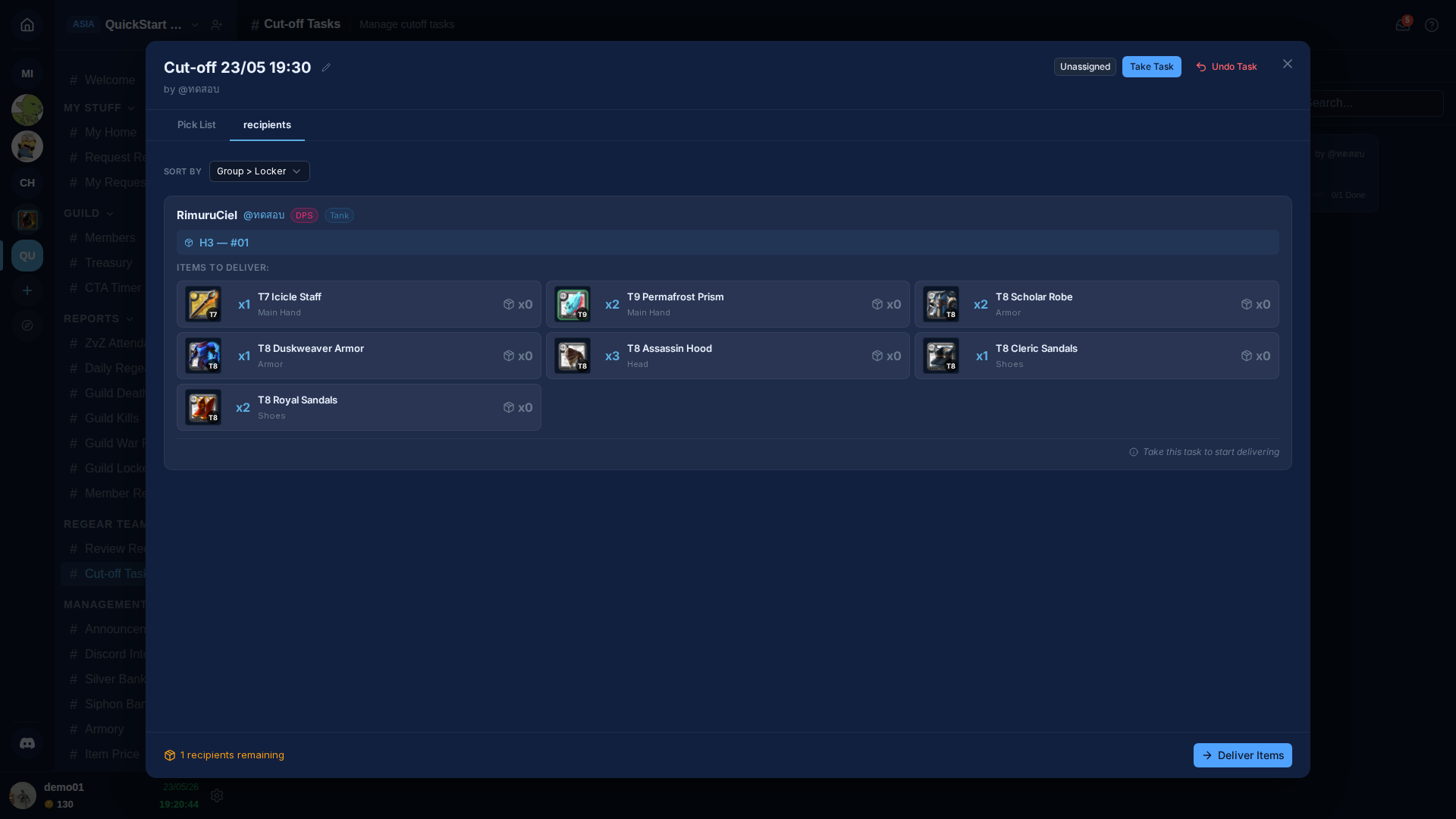
Task: Open the help question mark icon
Action: (x=1432, y=25)
